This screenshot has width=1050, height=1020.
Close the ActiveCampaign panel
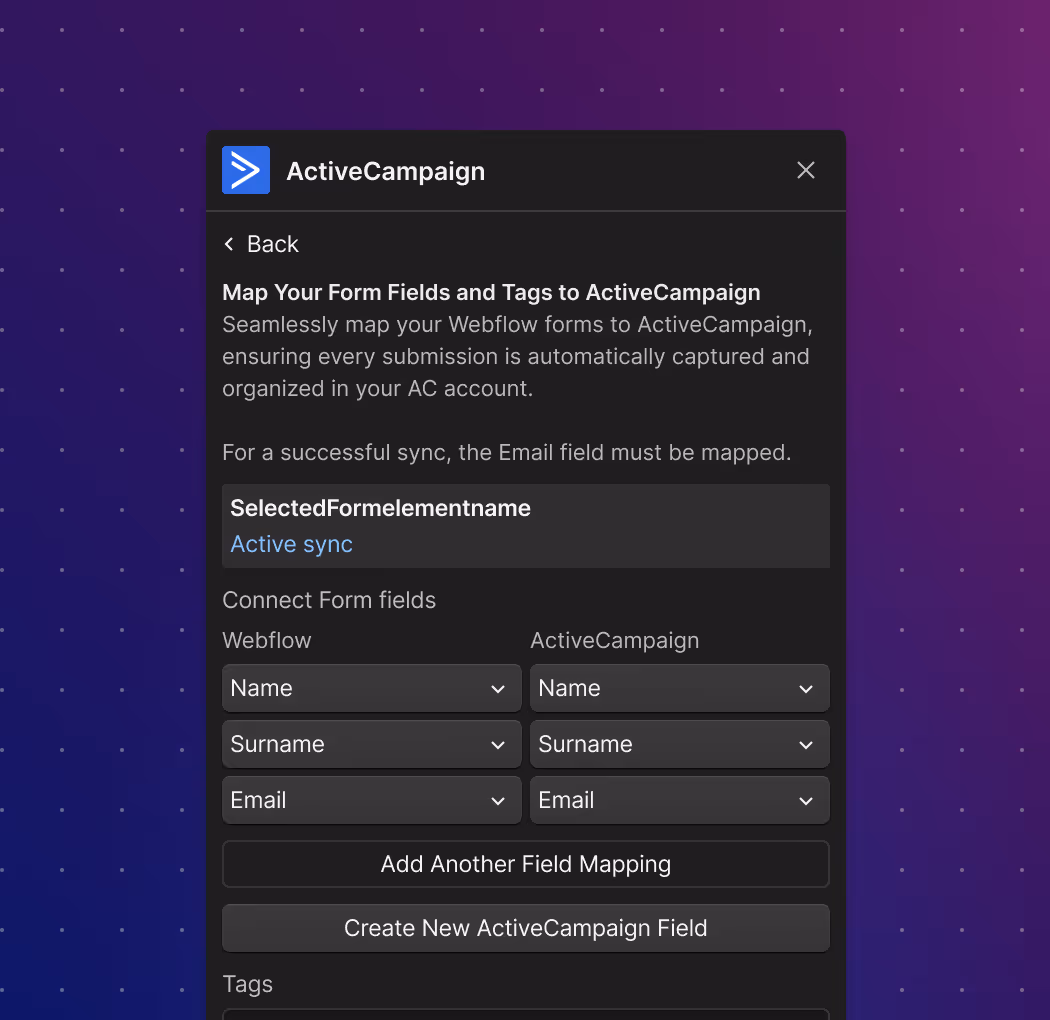click(x=806, y=170)
